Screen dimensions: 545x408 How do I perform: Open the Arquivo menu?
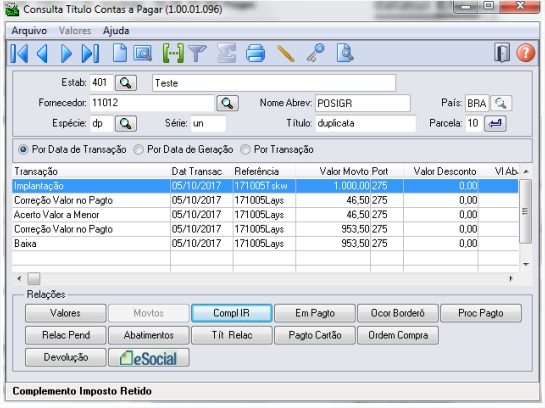tap(29, 31)
